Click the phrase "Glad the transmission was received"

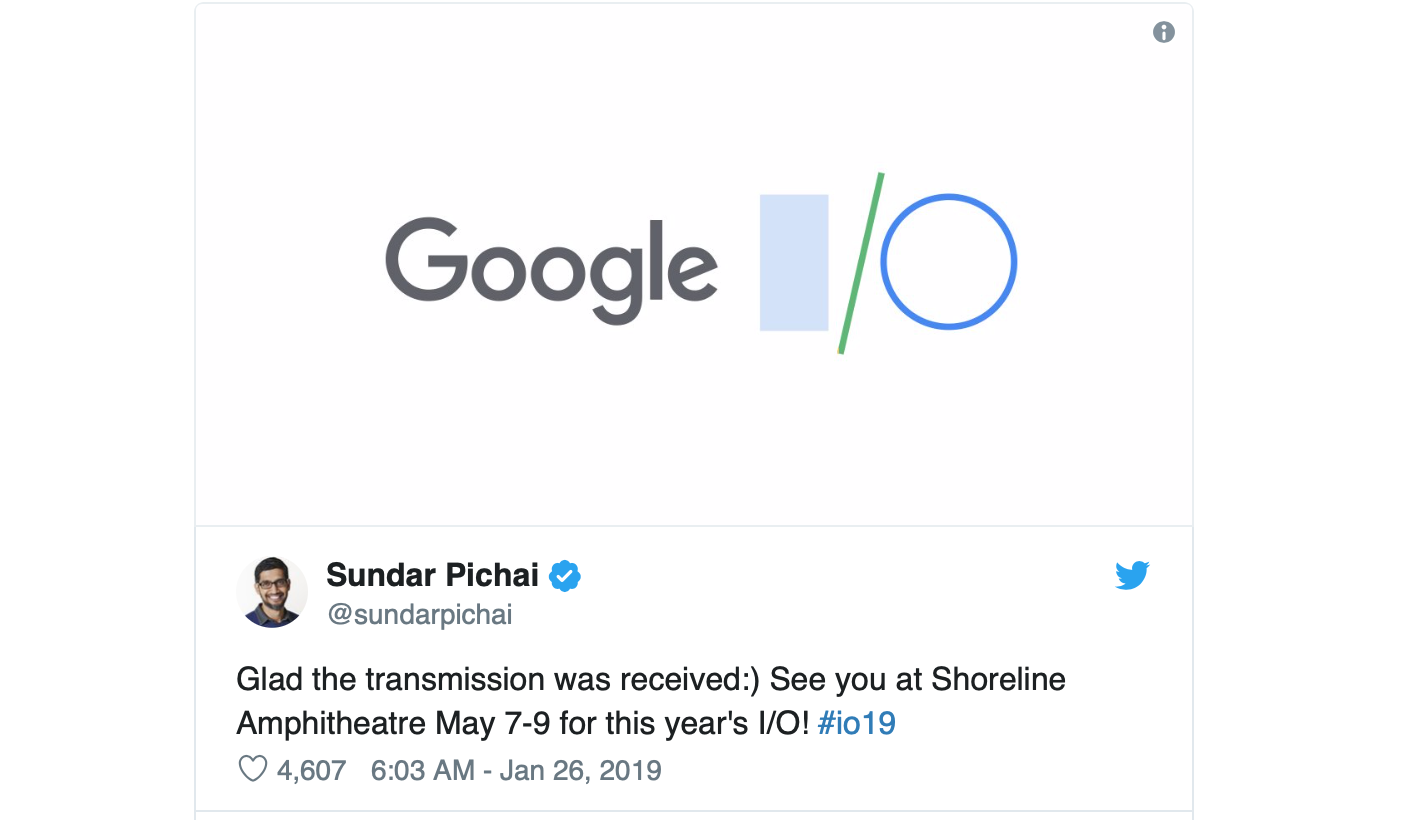point(498,680)
